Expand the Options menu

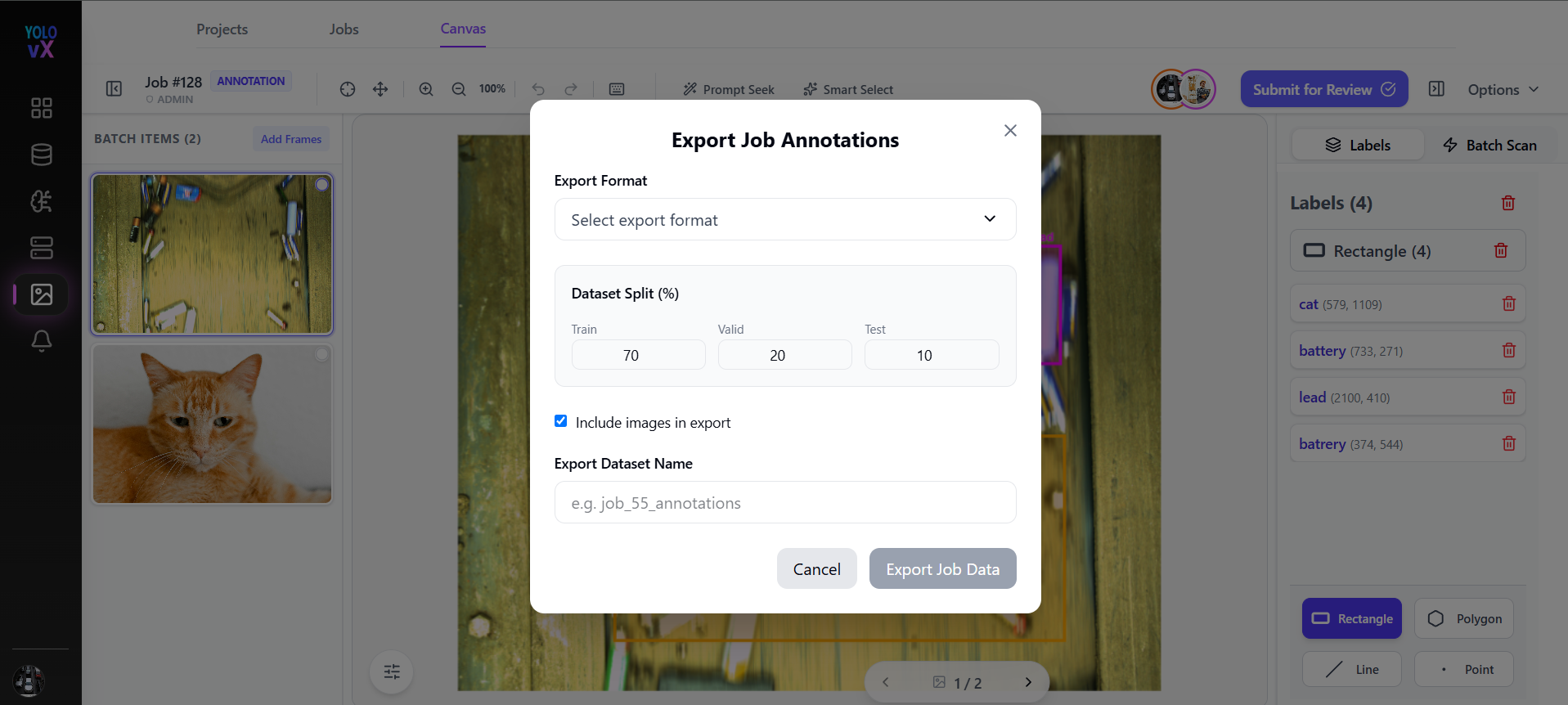pyautogui.click(x=1503, y=89)
